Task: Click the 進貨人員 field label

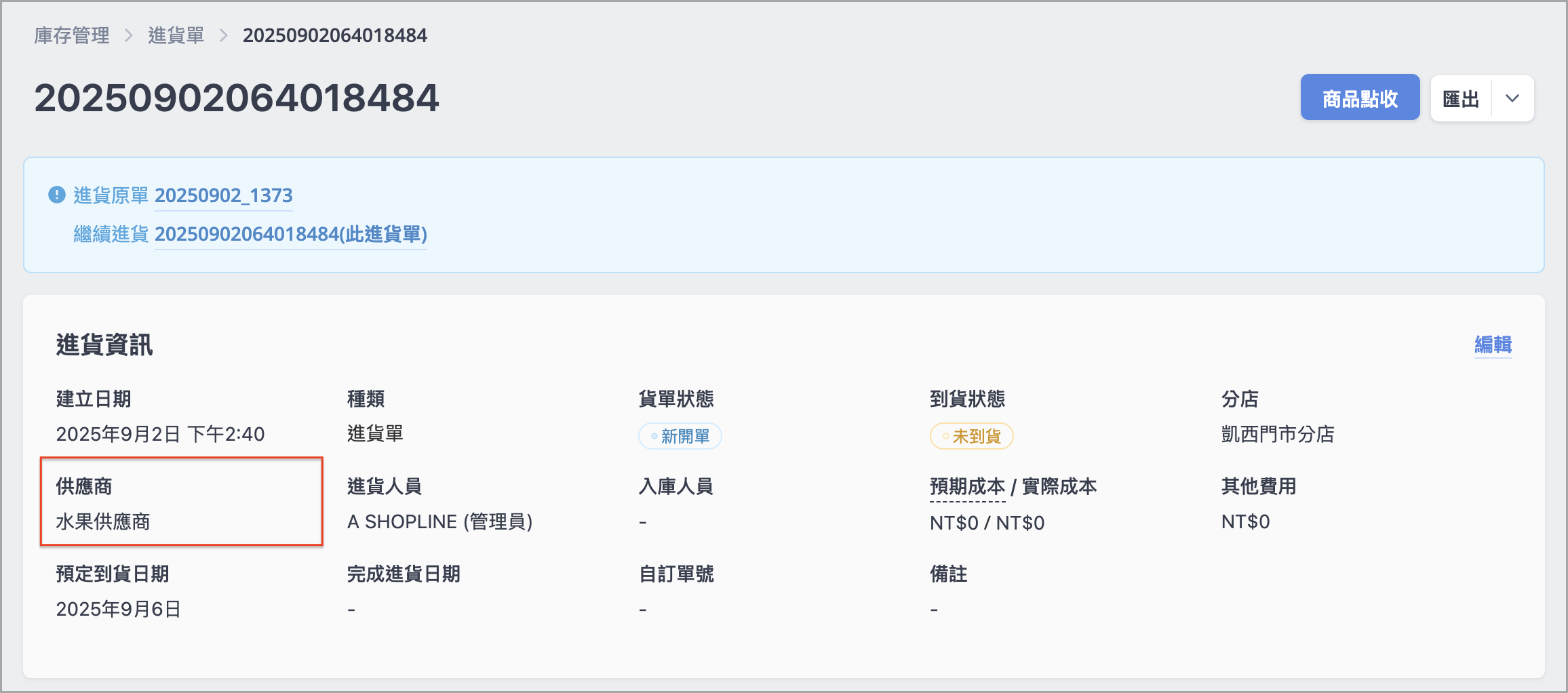Action: (385, 486)
